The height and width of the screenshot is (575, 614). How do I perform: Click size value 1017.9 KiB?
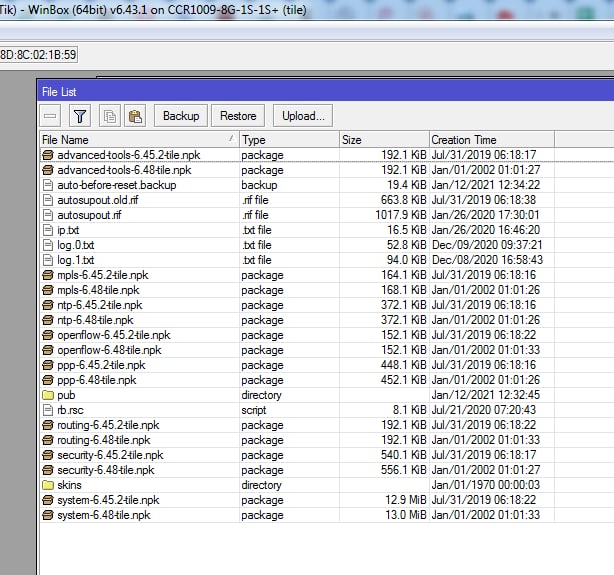401,215
